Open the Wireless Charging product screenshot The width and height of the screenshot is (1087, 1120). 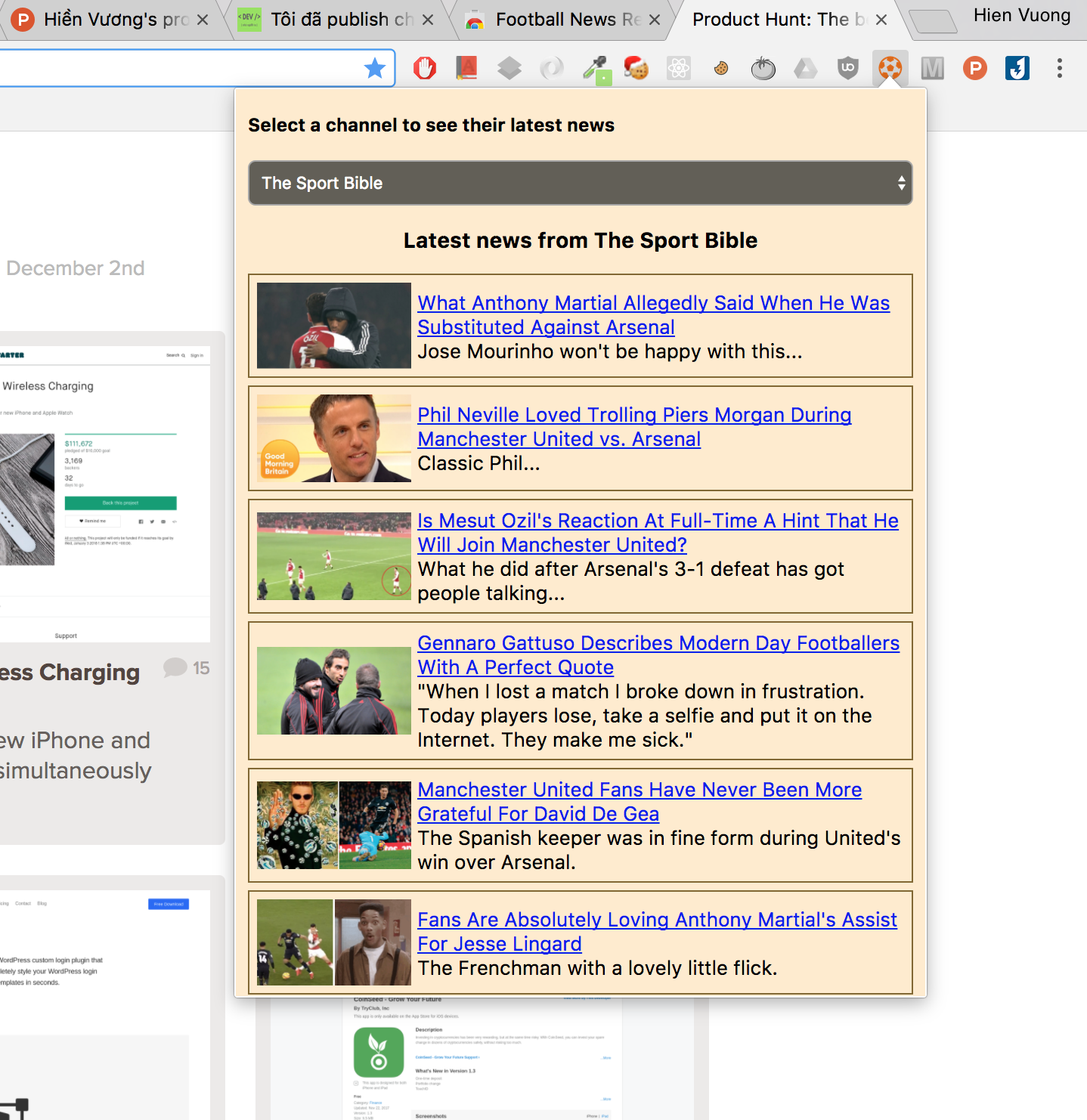coord(105,494)
